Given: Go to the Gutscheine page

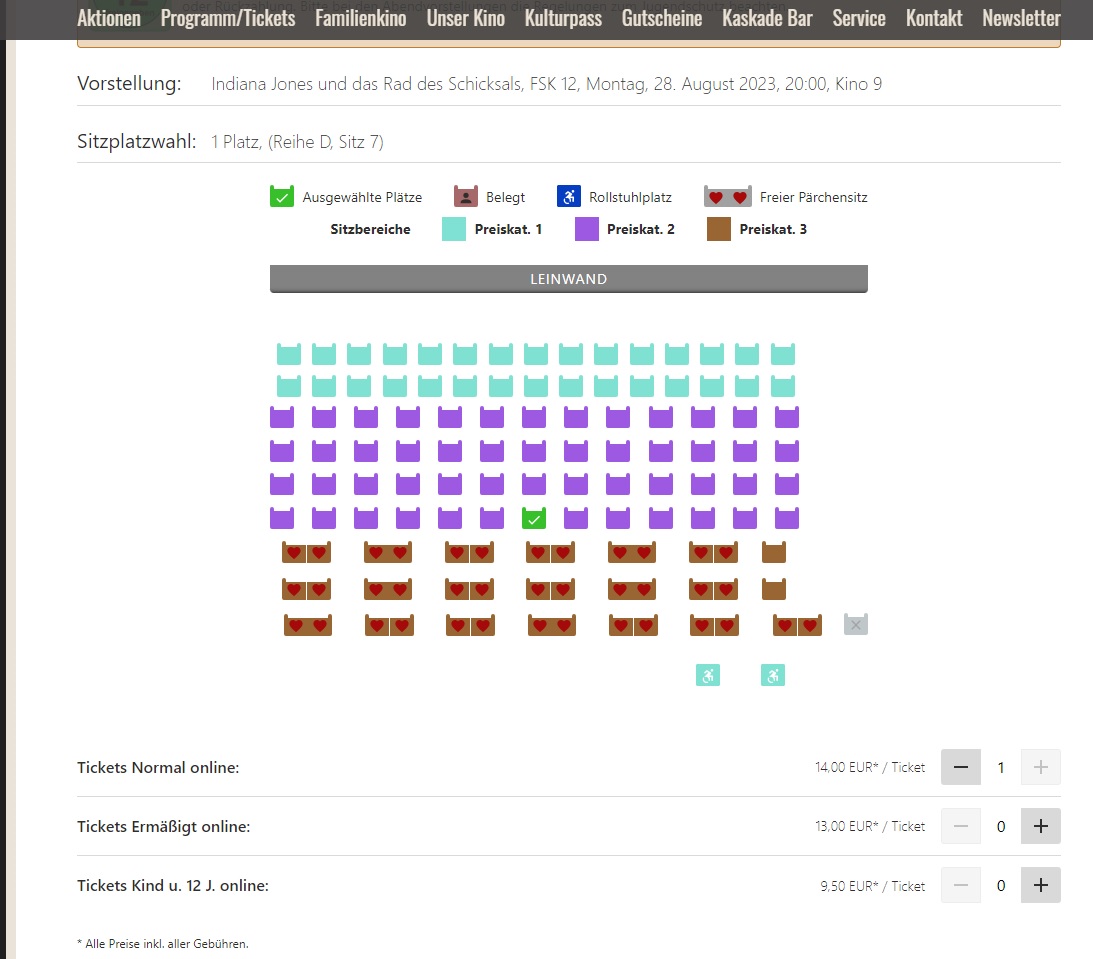Looking at the screenshot, I should pyautogui.click(x=662, y=18).
